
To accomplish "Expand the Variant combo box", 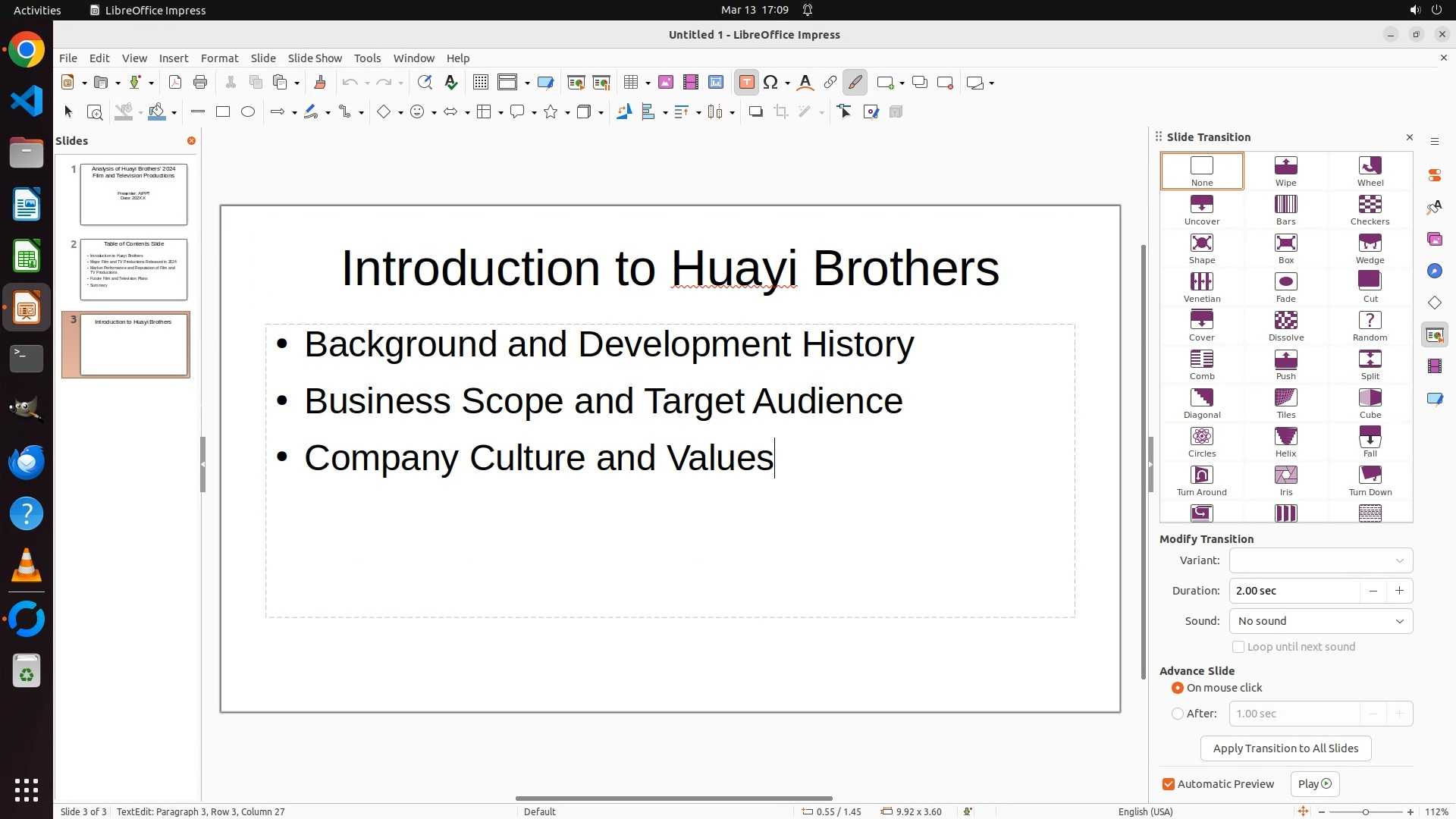I will coord(1320,560).
